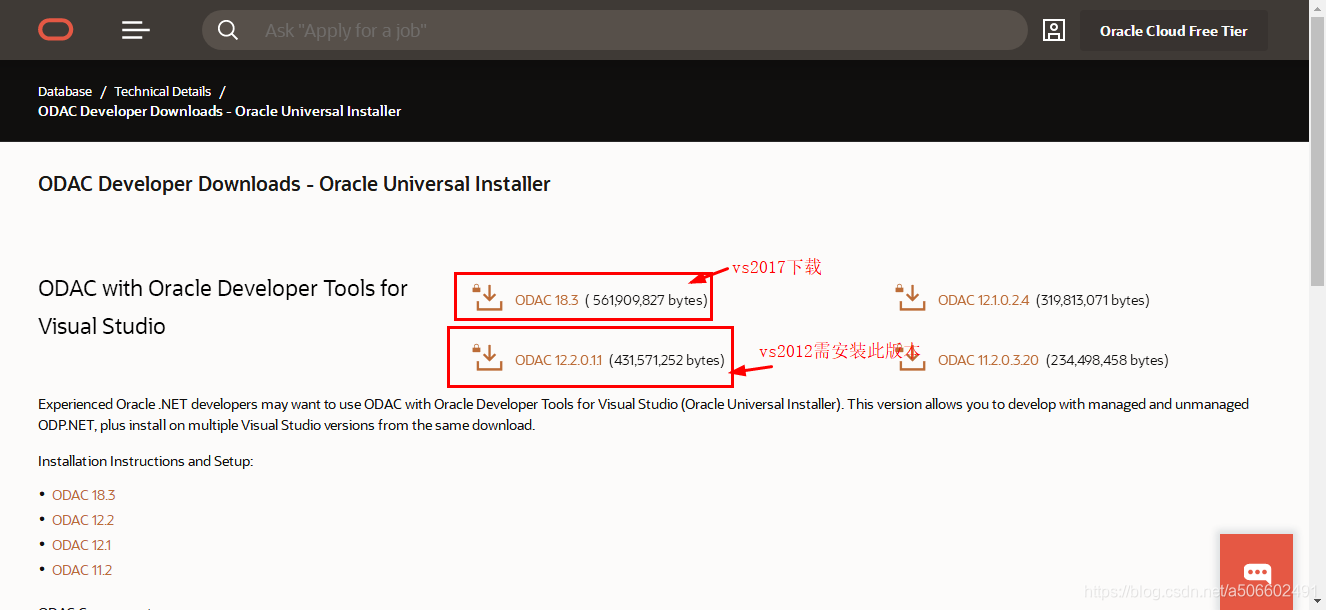Download ODAC 12.1.0.2.4 package link
This screenshot has width=1326, height=610.
coord(983,300)
